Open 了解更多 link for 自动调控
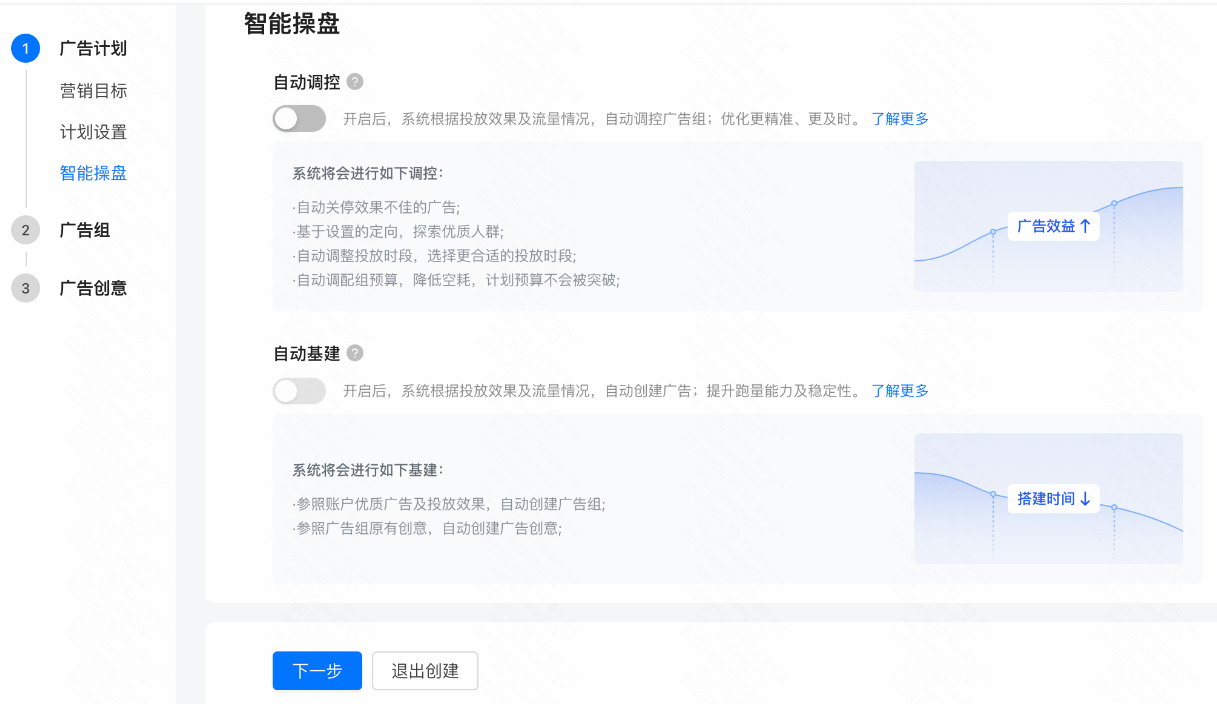Image resolution: width=1217 pixels, height=704 pixels. click(x=902, y=118)
